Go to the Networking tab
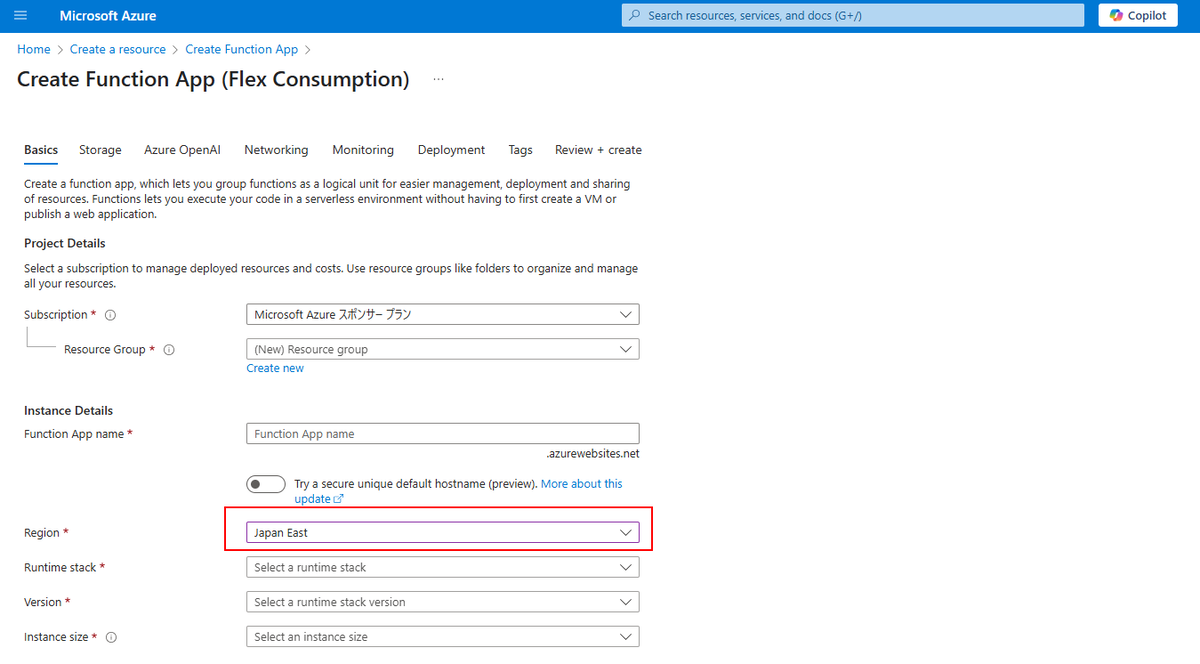This screenshot has width=1200, height=664. 276,150
